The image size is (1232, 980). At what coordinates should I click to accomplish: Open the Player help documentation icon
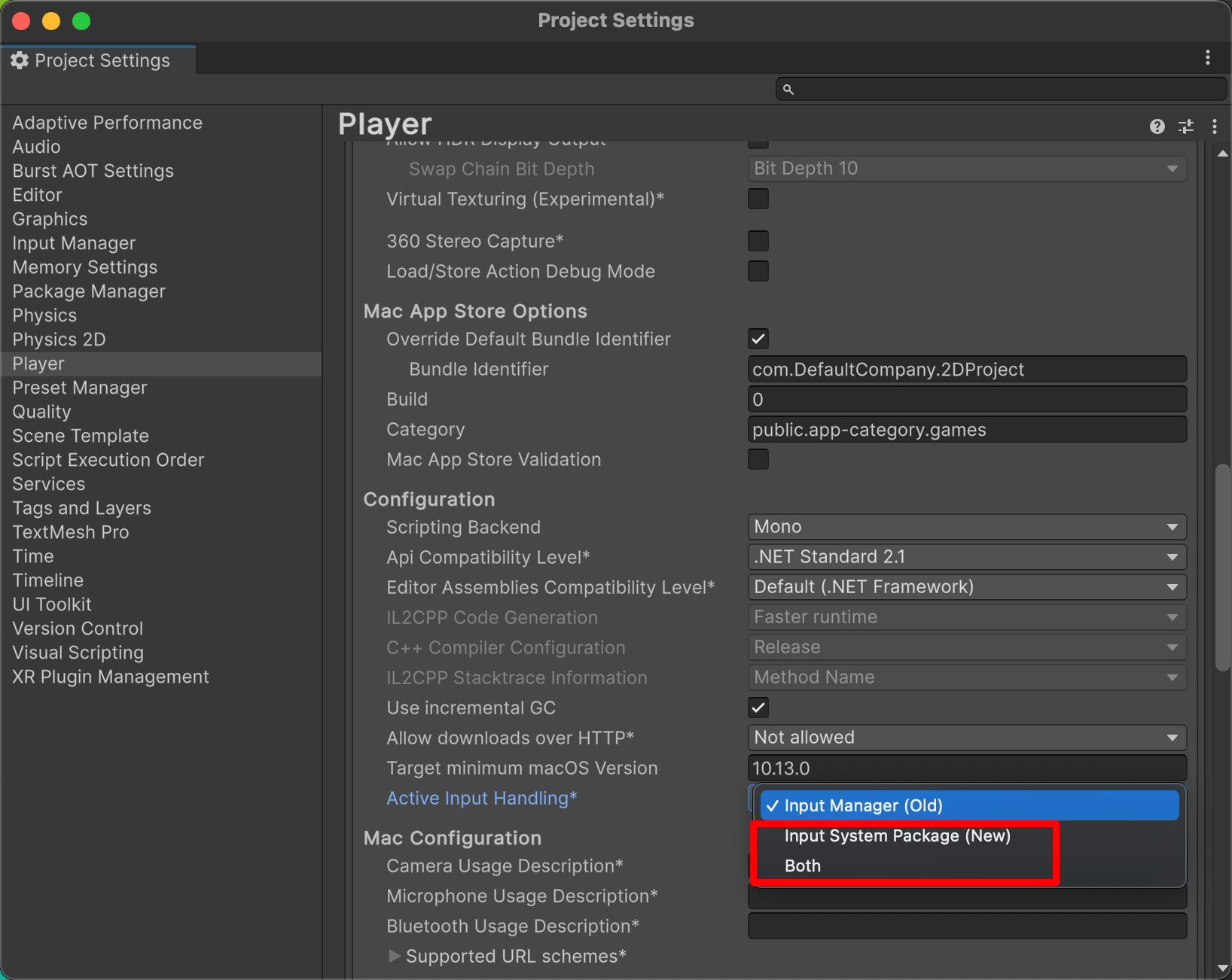[1157, 126]
